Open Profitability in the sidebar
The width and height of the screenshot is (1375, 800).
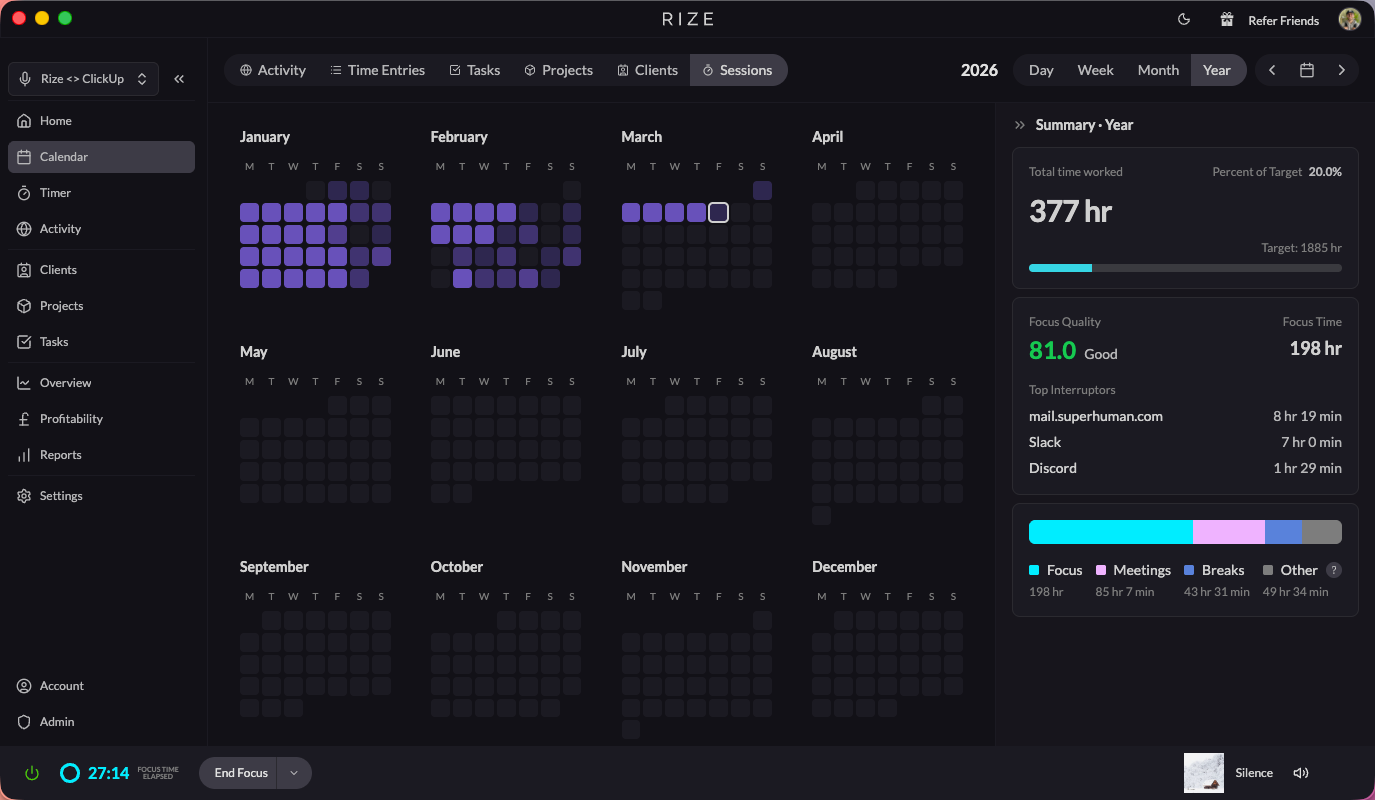(71, 419)
